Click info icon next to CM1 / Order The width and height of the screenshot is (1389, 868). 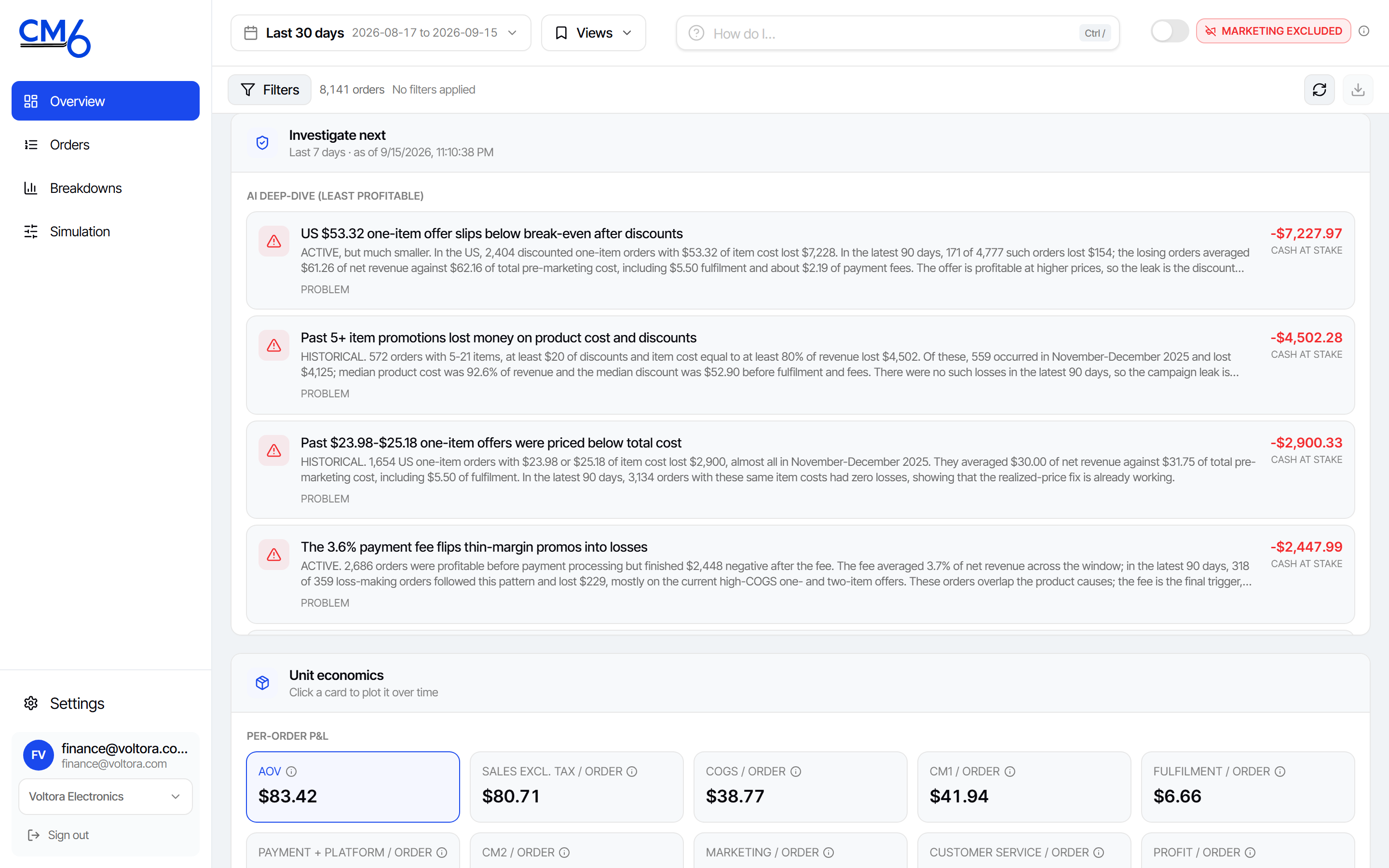(1009, 772)
